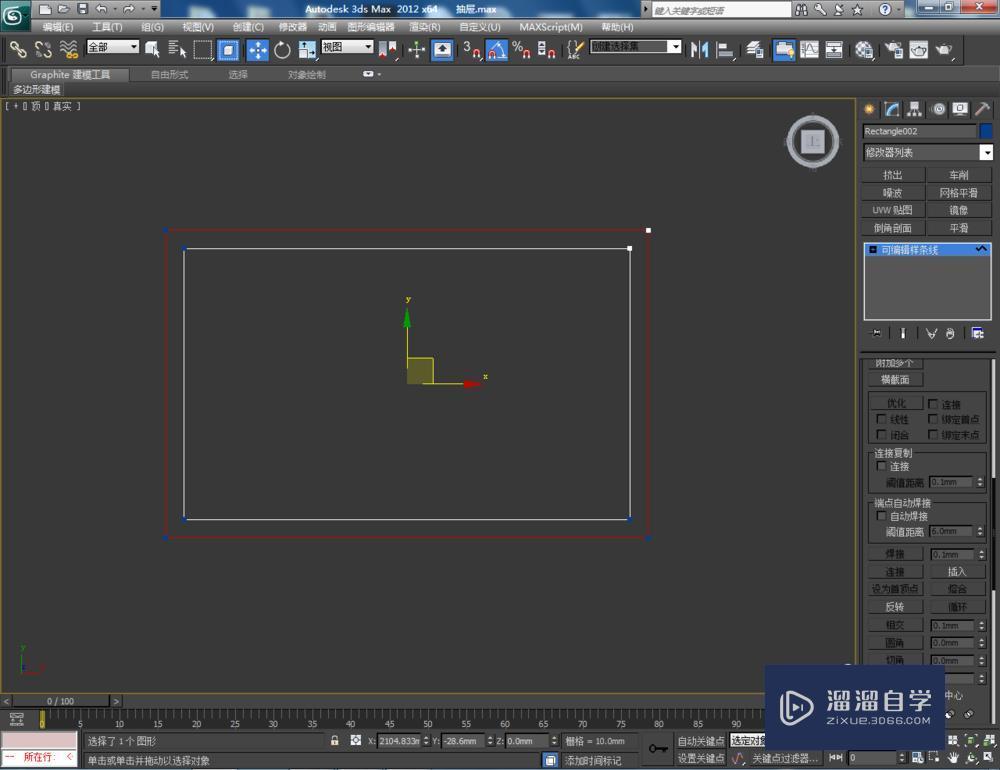This screenshot has height=770, width=1000.
Task: Activate the 选择并旋转 (Rotate) tool
Action: (x=281, y=48)
